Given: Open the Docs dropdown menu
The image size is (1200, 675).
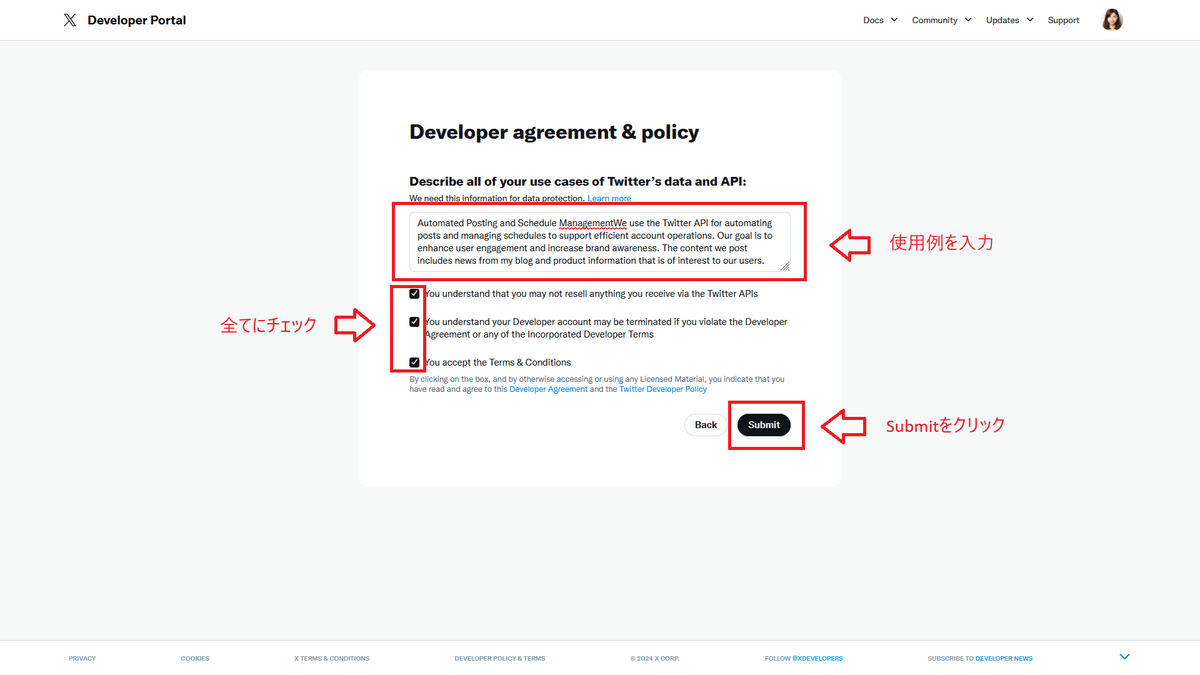Looking at the screenshot, I should tap(880, 20).
